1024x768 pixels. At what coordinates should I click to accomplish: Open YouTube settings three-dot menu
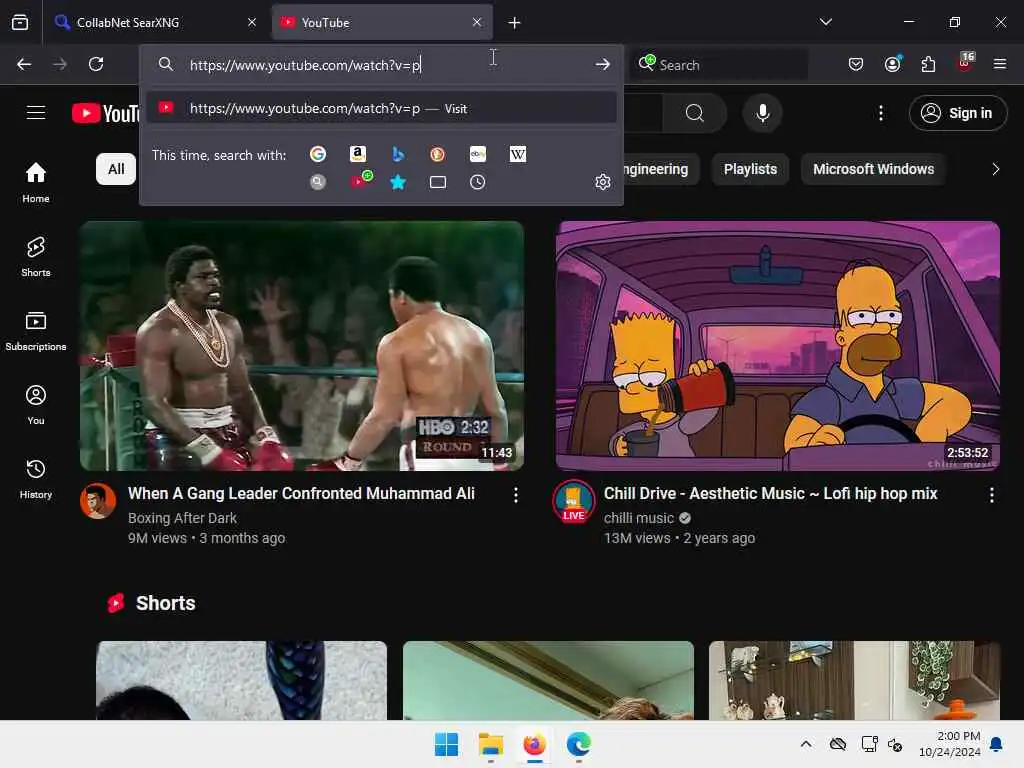point(881,113)
